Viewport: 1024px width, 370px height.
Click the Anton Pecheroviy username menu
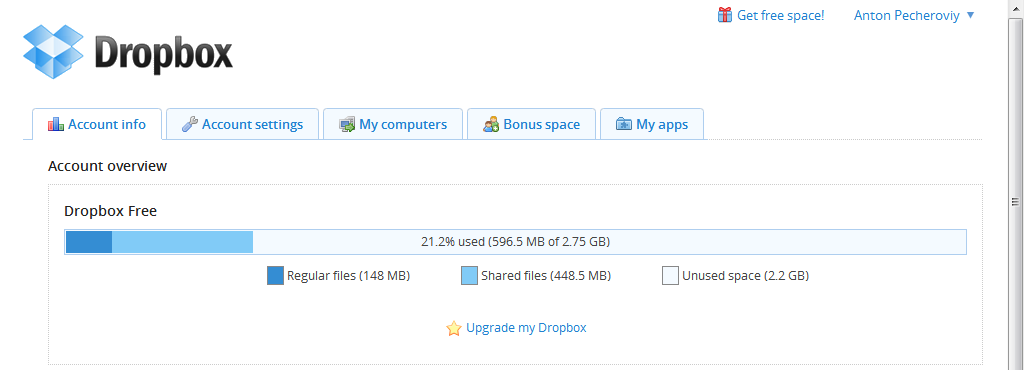tap(906, 15)
